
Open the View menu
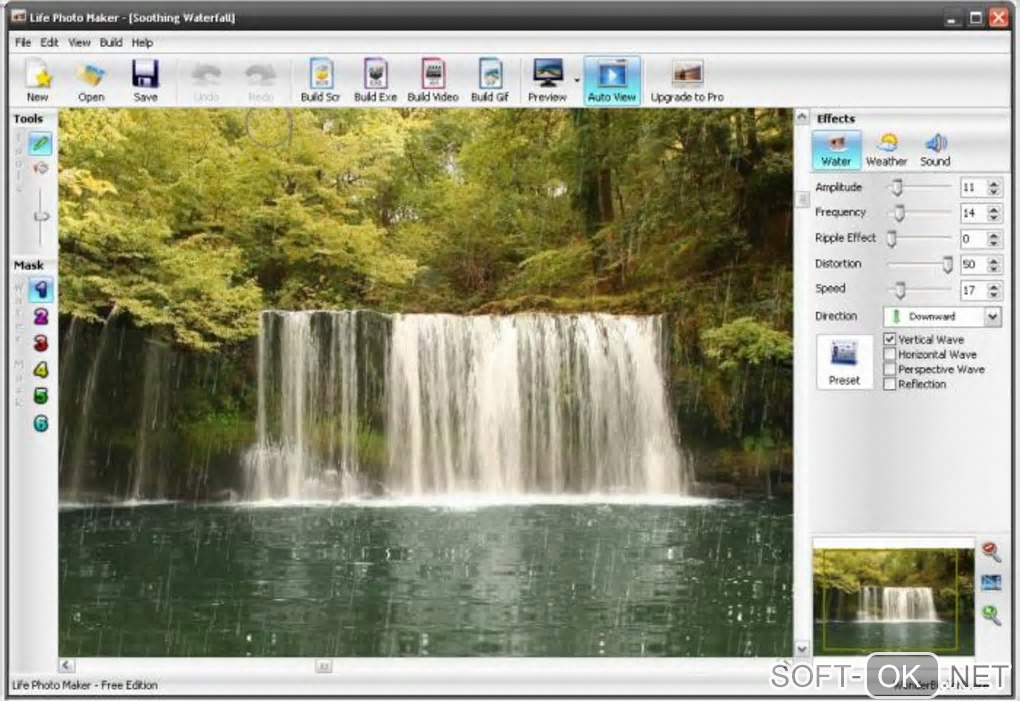[x=79, y=43]
